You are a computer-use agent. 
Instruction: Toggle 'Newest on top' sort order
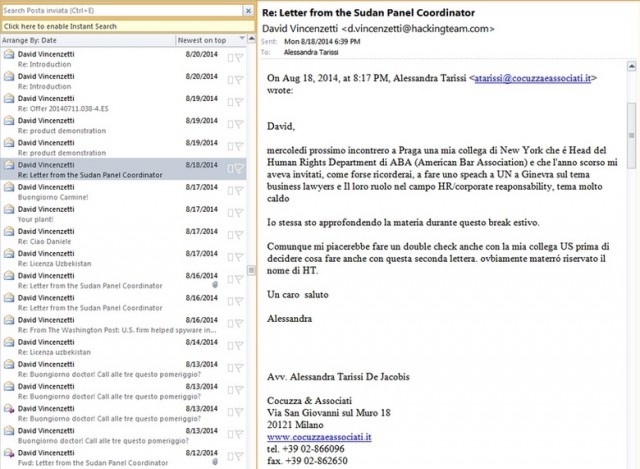point(202,40)
